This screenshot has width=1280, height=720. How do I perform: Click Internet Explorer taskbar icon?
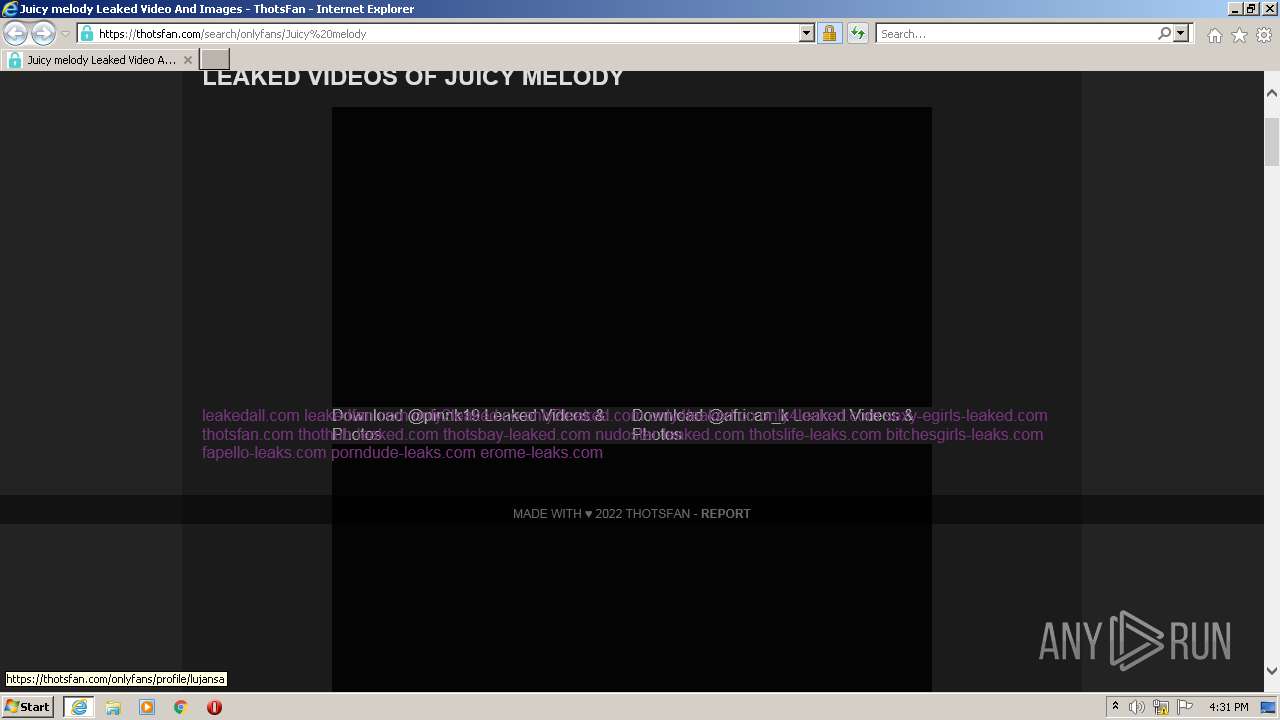click(x=78, y=707)
